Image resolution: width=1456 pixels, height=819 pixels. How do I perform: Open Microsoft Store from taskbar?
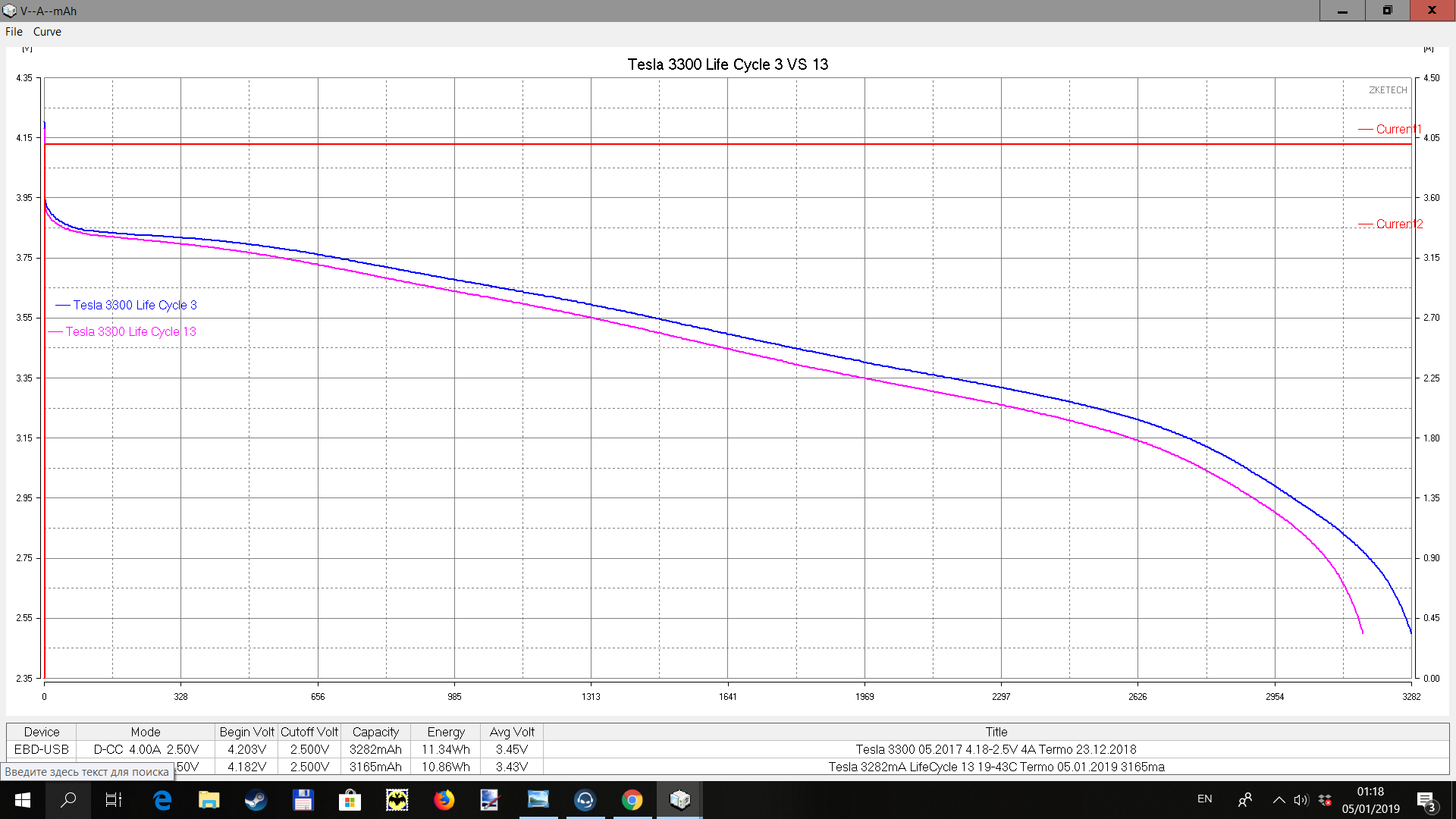point(350,800)
